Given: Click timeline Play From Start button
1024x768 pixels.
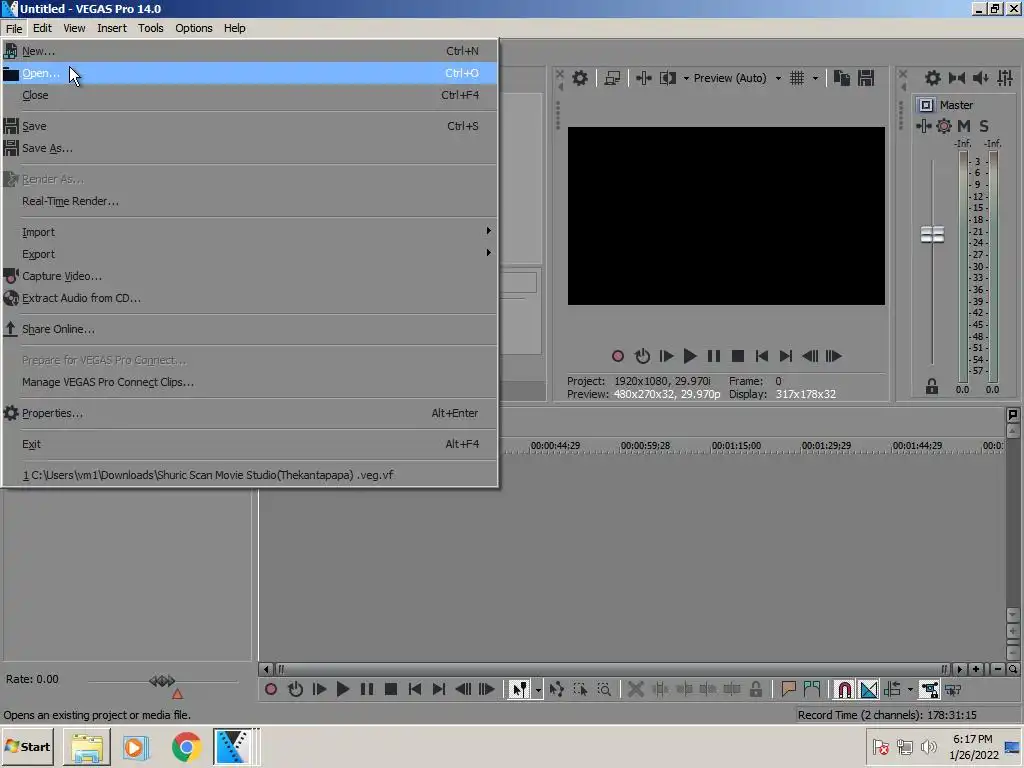Looking at the screenshot, I should pyautogui.click(x=319, y=689).
